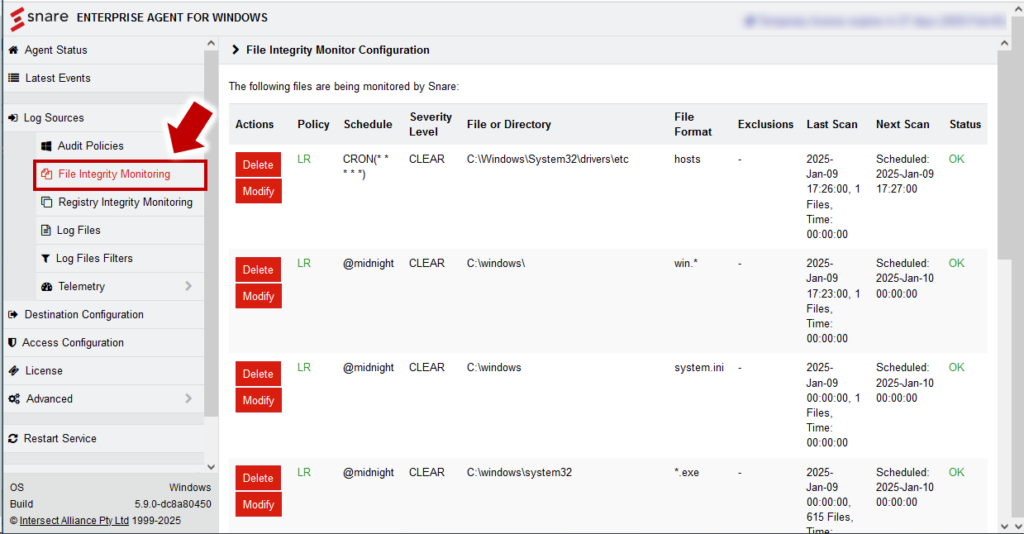Click the Restart Service refresh icon

(13, 439)
